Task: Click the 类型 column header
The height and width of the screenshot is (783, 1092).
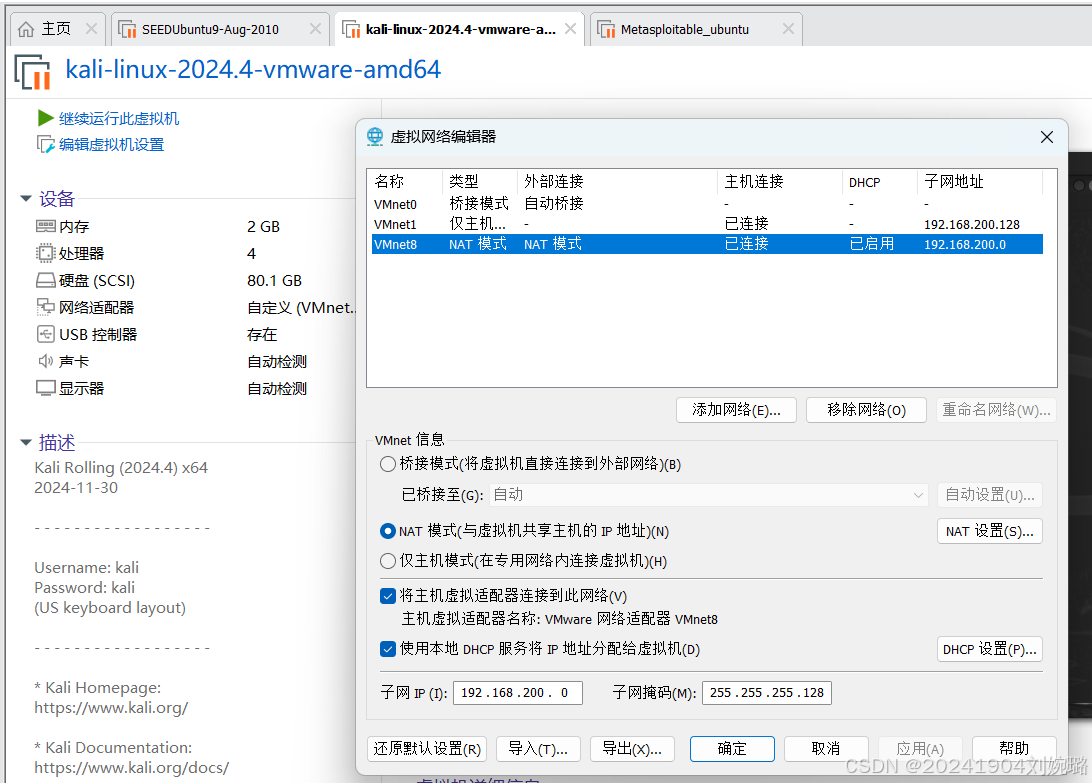Action: tap(480, 182)
